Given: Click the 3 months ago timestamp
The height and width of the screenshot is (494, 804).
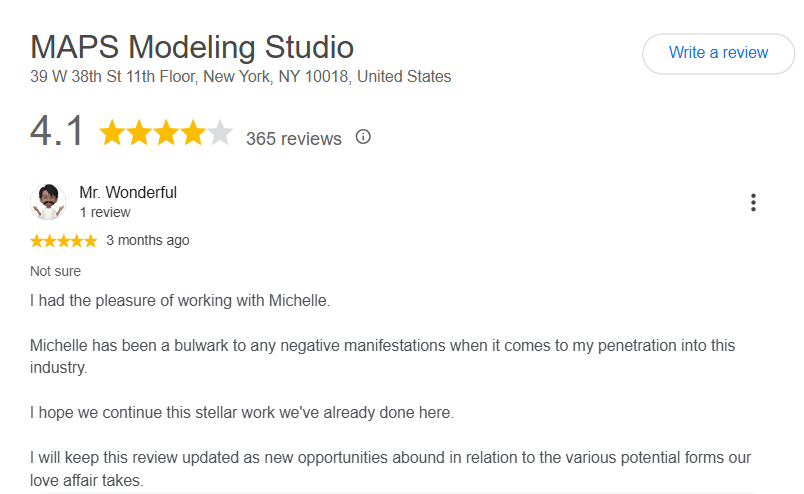Looking at the screenshot, I should 148,240.
